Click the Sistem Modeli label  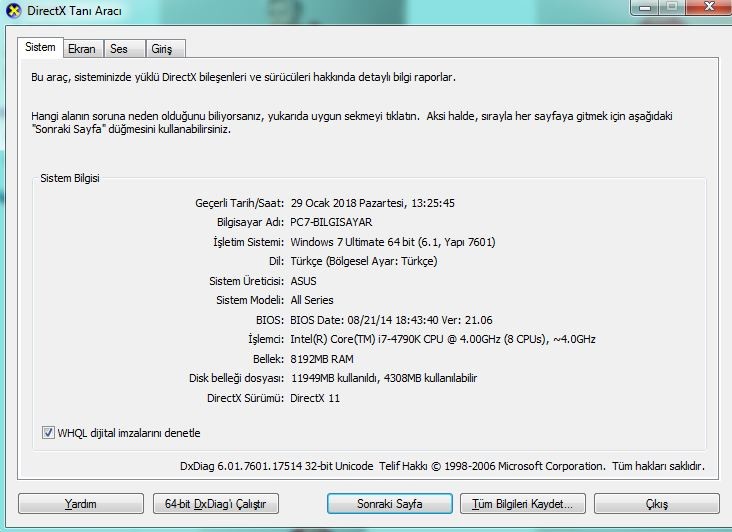coord(250,300)
